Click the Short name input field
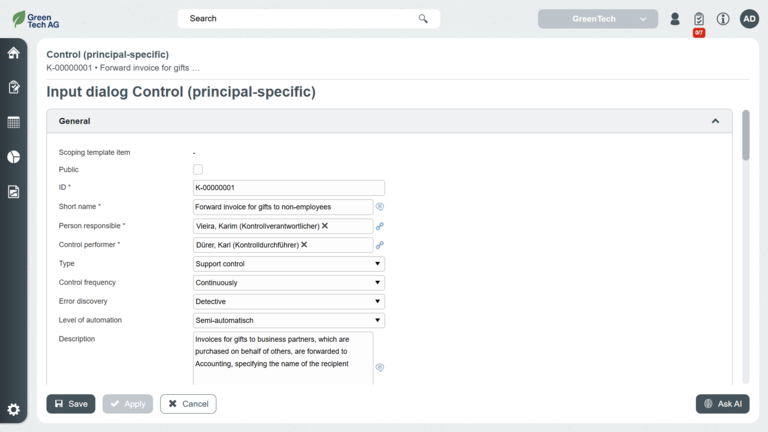Screen dimensions: 768x432 pyautogui.click(x=283, y=207)
